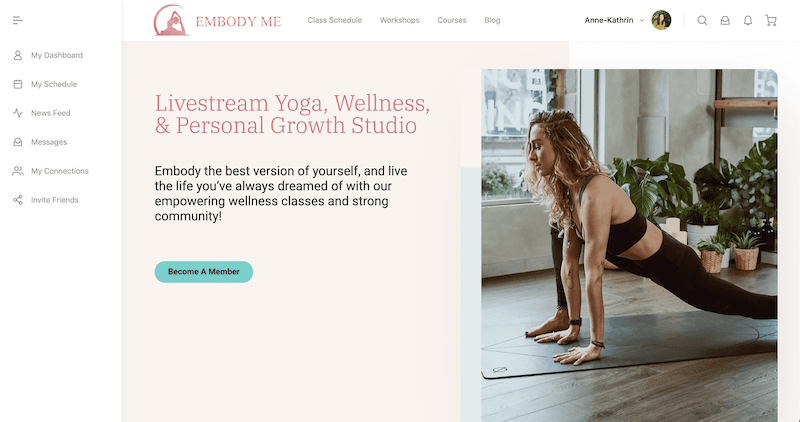Viewport: 800px width, 422px height.
Task: Click the Become A Member button
Action: 204,272
